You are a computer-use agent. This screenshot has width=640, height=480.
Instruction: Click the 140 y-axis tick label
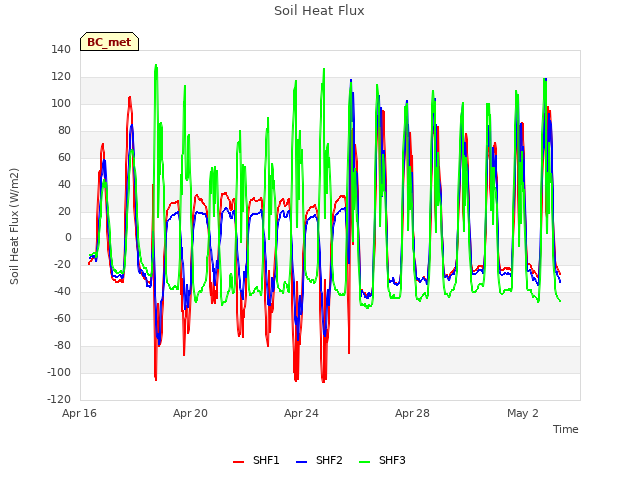click(x=61, y=50)
